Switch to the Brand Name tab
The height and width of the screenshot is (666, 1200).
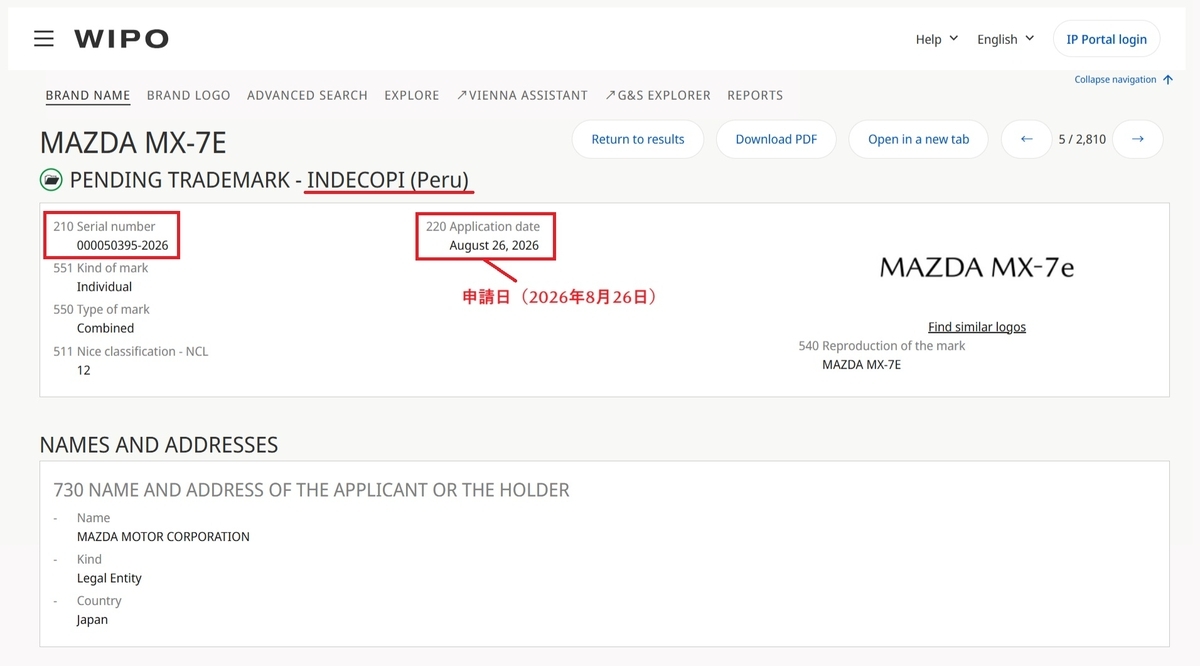click(x=88, y=95)
